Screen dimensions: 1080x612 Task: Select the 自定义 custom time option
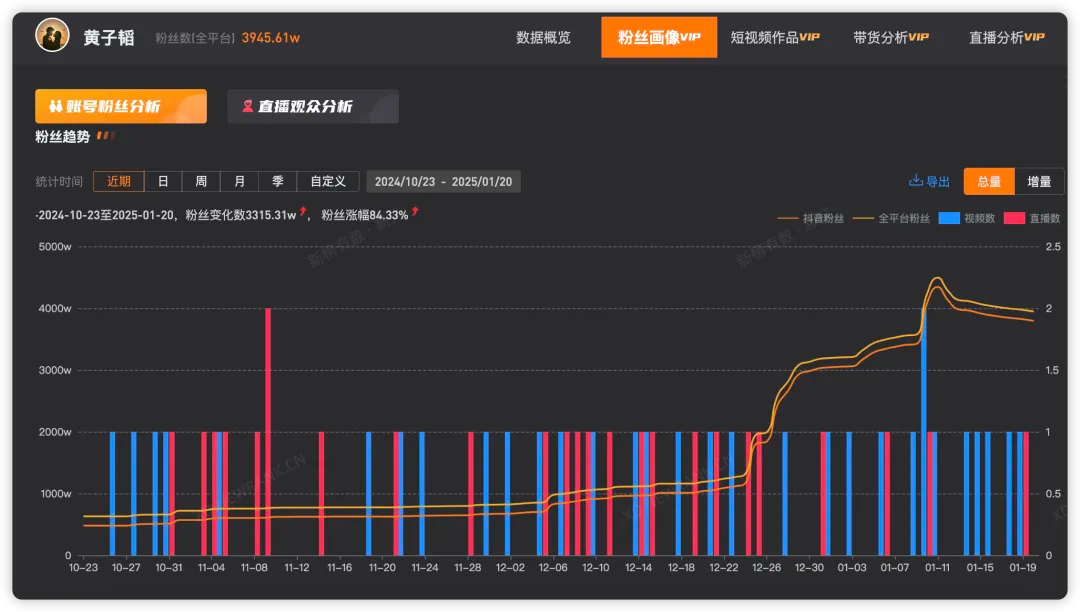[x=327, y=182]
